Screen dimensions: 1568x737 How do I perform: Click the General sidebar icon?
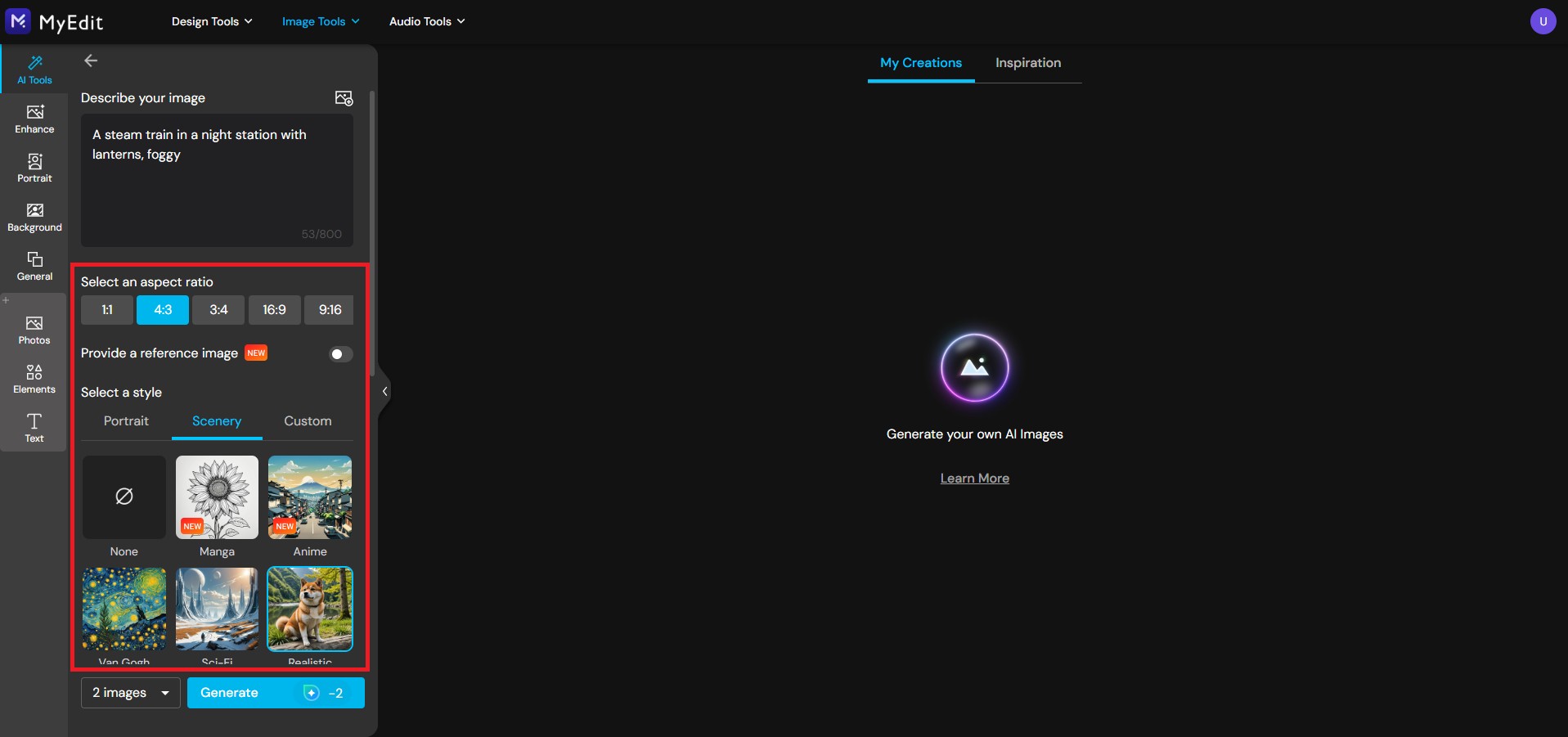(34, 266)
